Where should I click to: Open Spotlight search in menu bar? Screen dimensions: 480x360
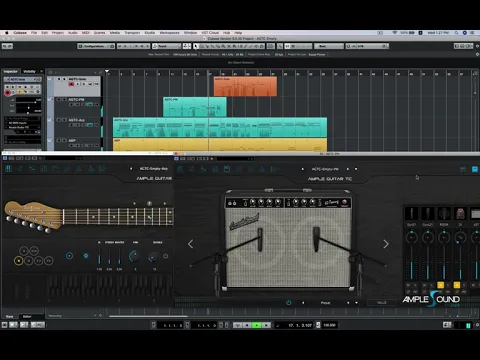456,33
